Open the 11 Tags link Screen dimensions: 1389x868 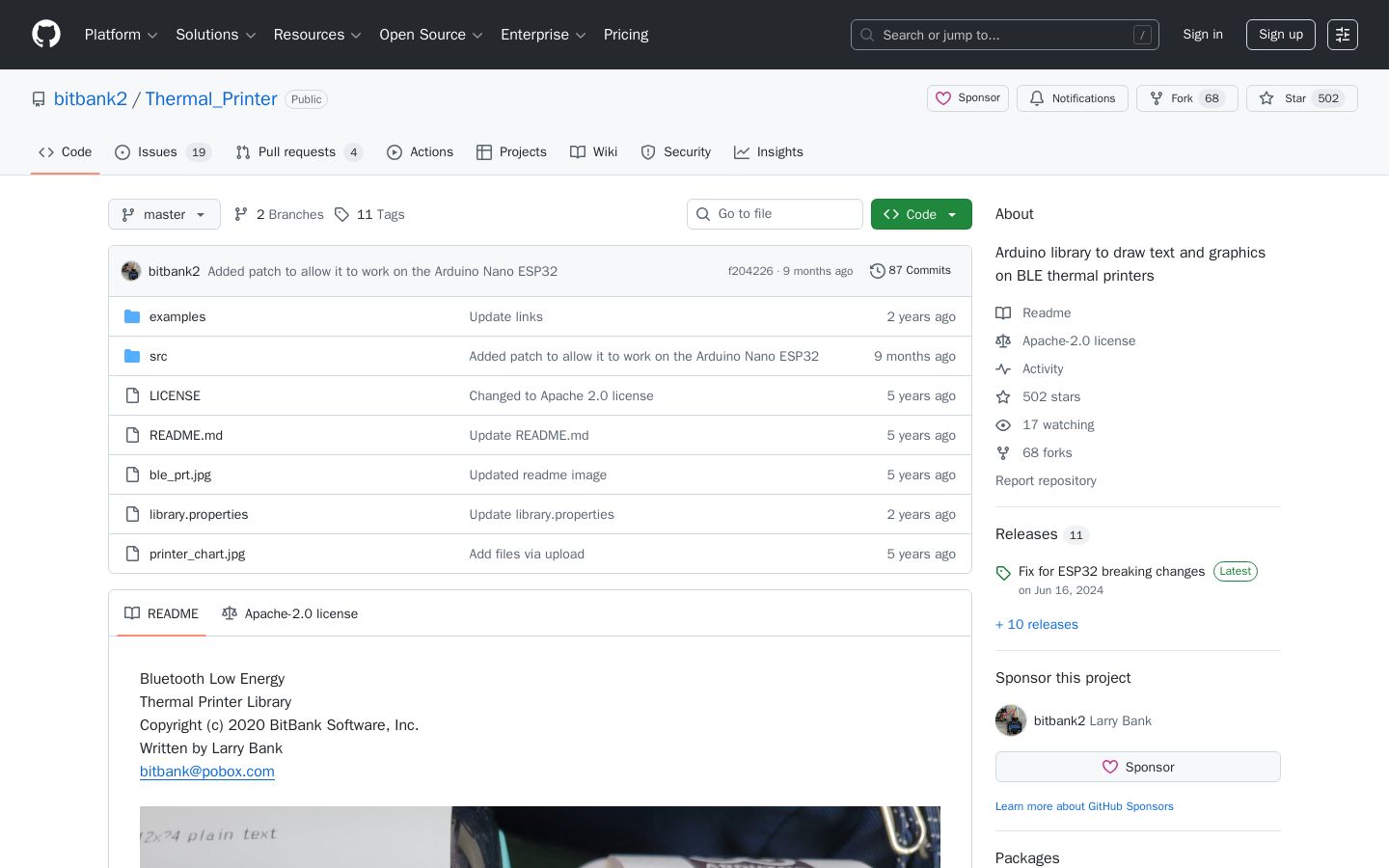point(369,214)
